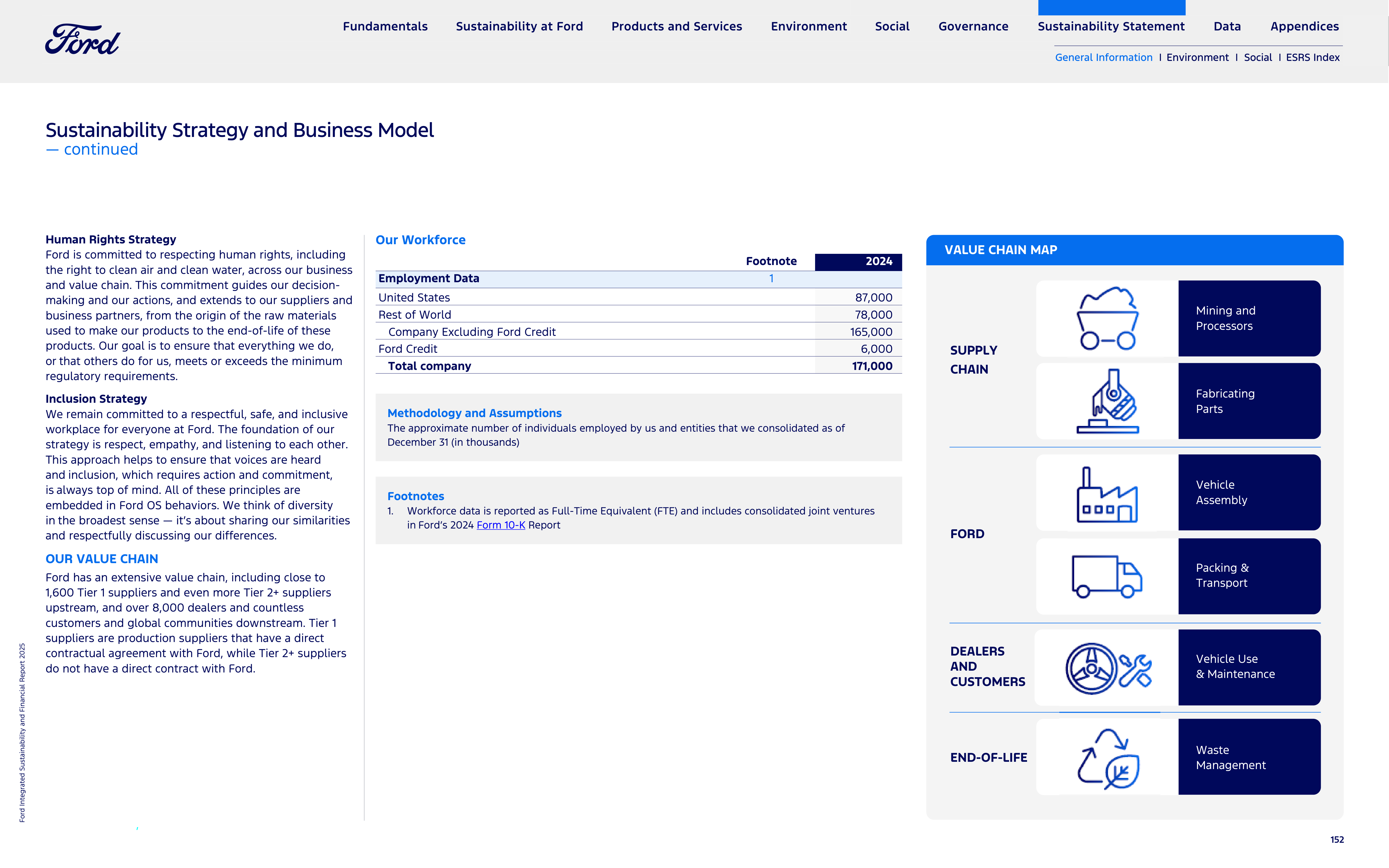1389x868 pixels.
Task: Click the Our Workforce heading
Action: 420,240
